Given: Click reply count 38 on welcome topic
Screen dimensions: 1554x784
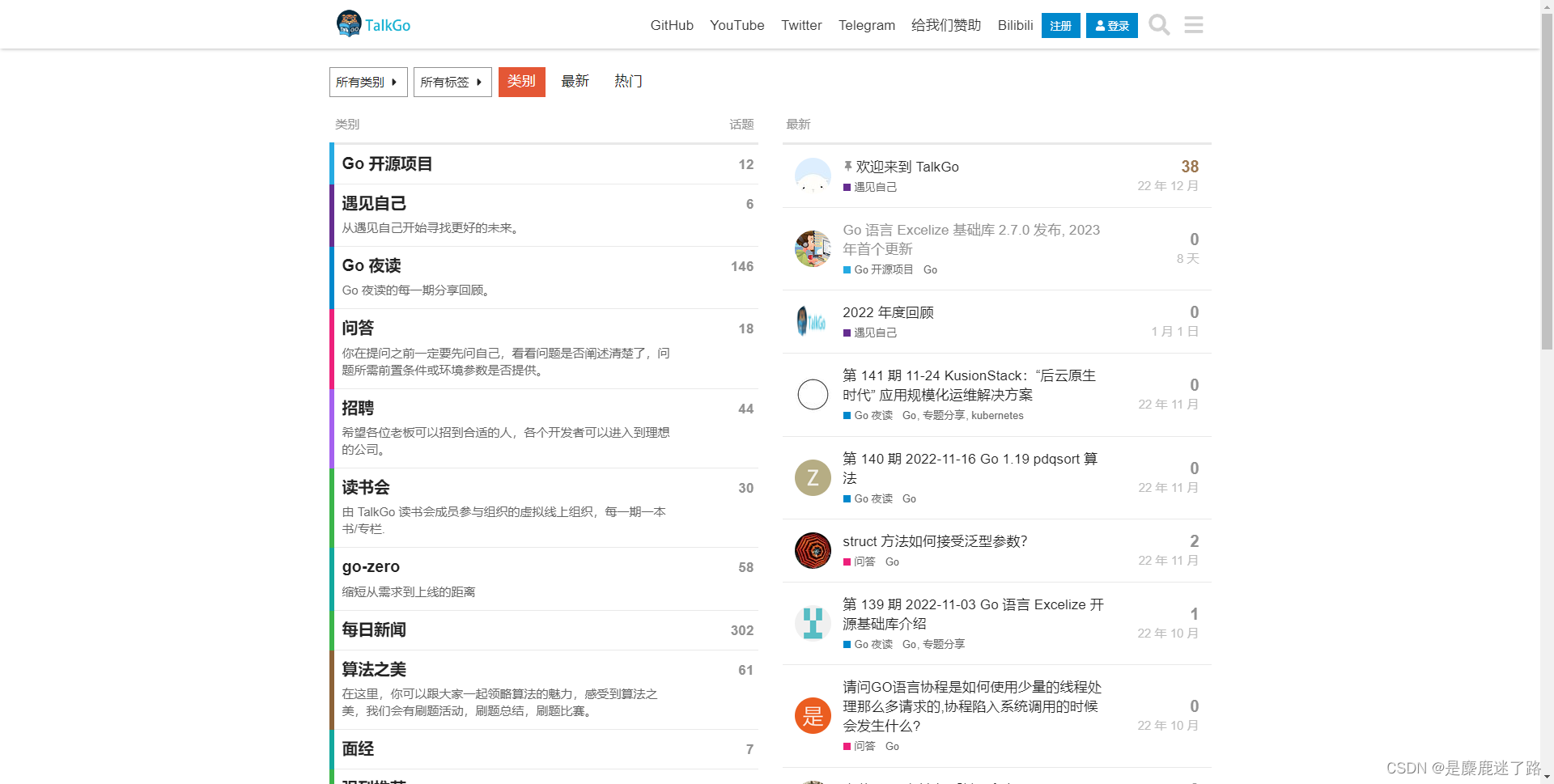Looking at the screenshot, I should click(x=1190, y=167).
